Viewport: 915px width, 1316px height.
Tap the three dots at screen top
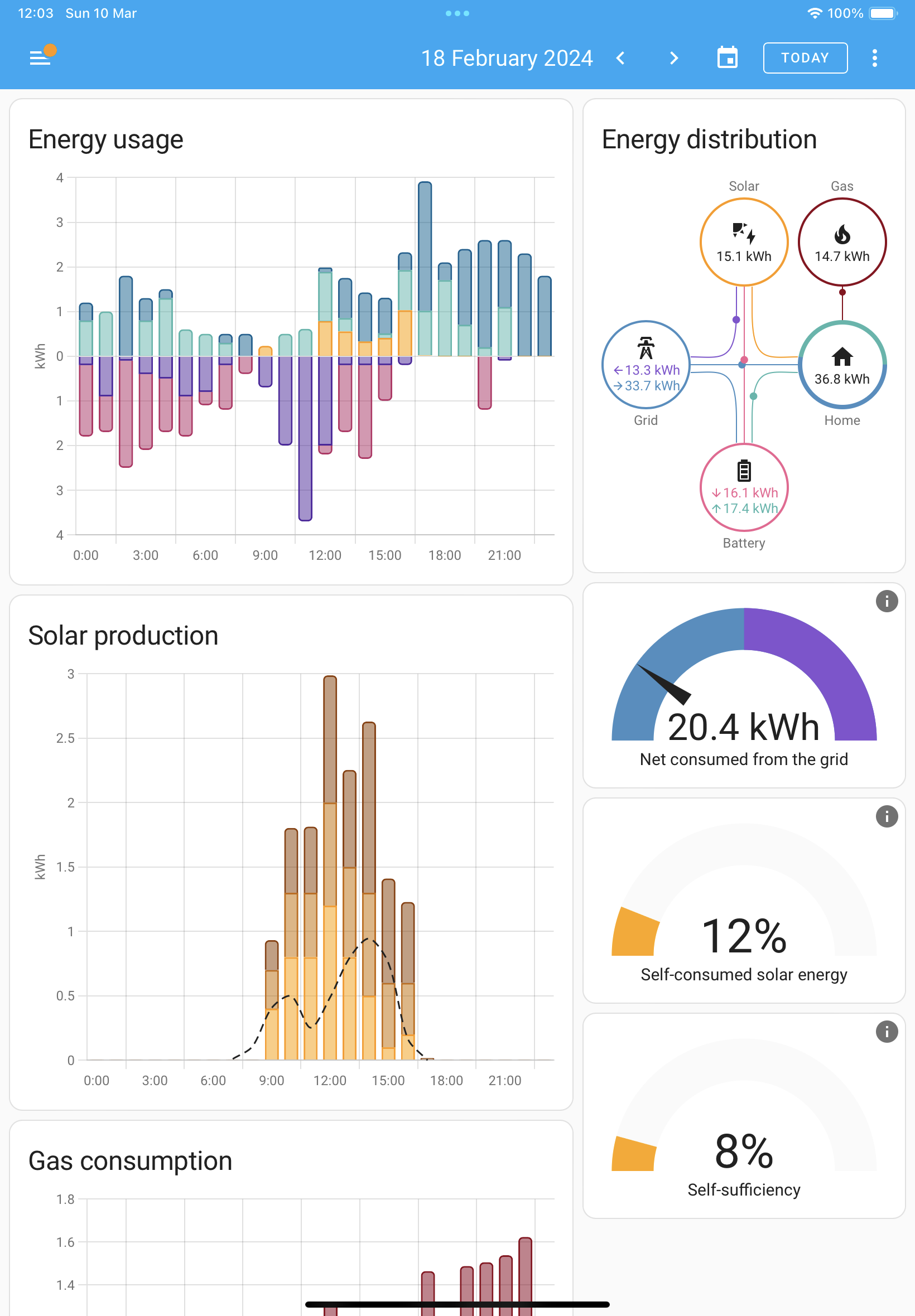pyautogui.click(x=458, y=13)
